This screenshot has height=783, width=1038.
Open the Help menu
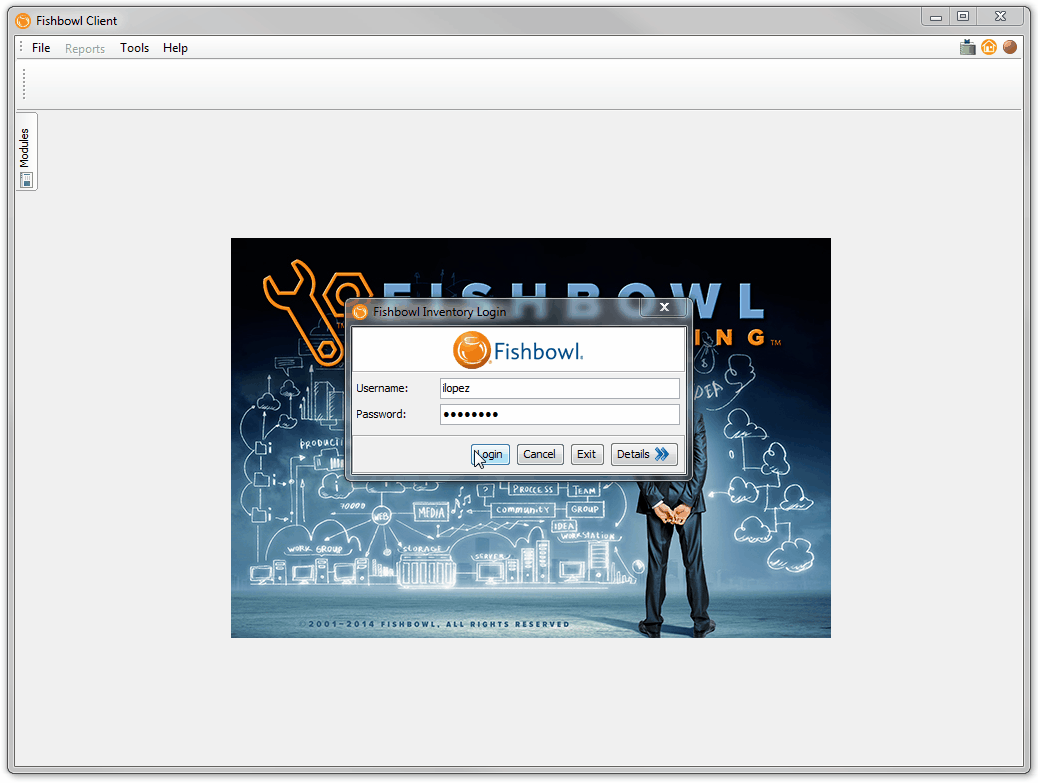point(175,48)
